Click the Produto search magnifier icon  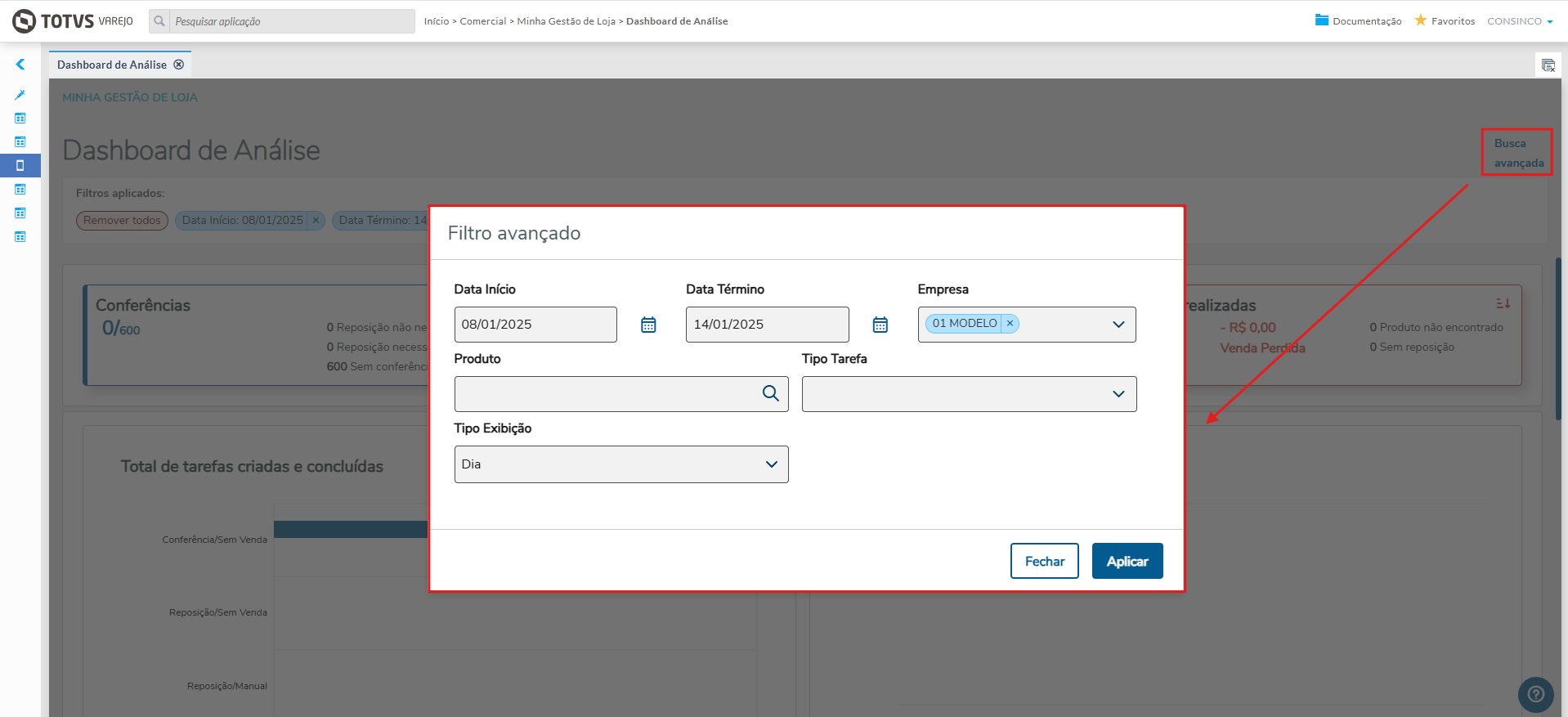(x=770, y=393)
